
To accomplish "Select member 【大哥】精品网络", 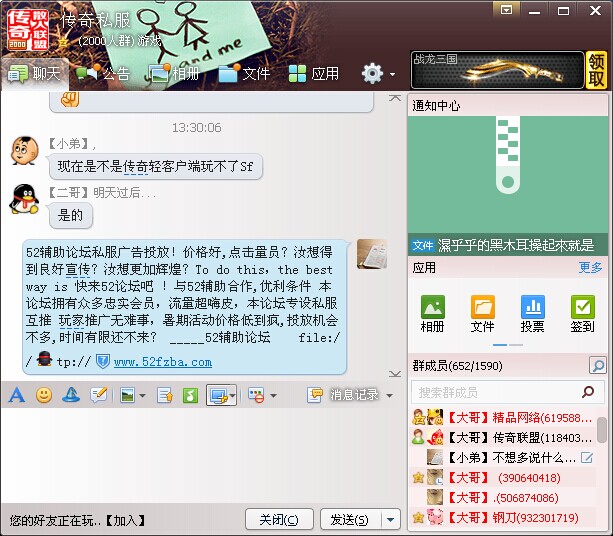I will coord(504,418).
